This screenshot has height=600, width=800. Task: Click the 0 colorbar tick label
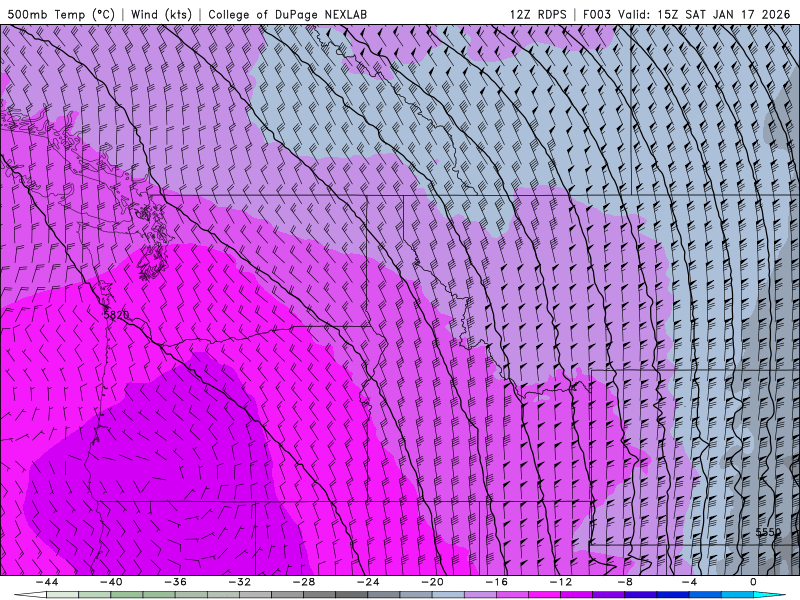point(753,582)
